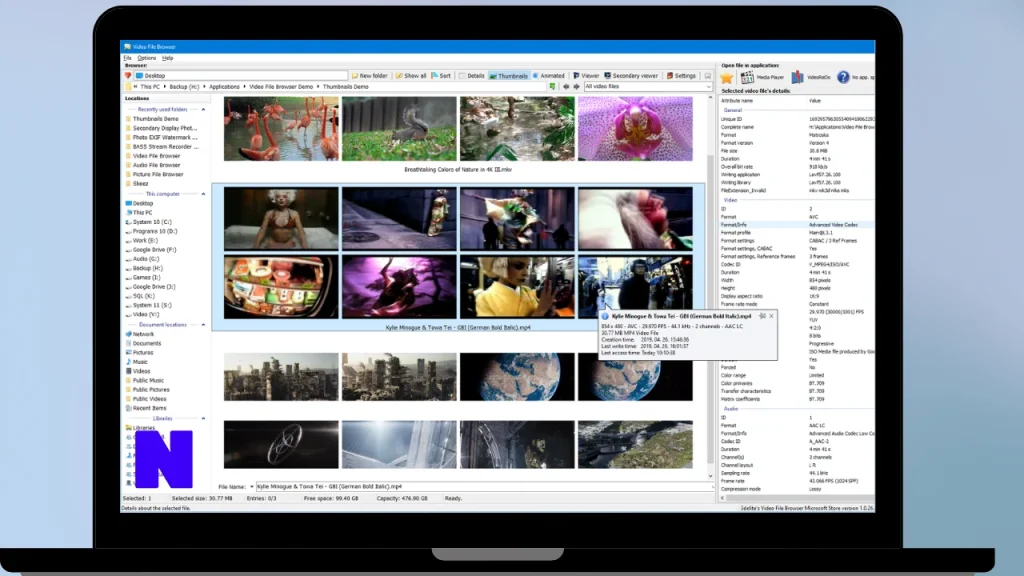Click the blue question mark No app icon

point(843,77)
